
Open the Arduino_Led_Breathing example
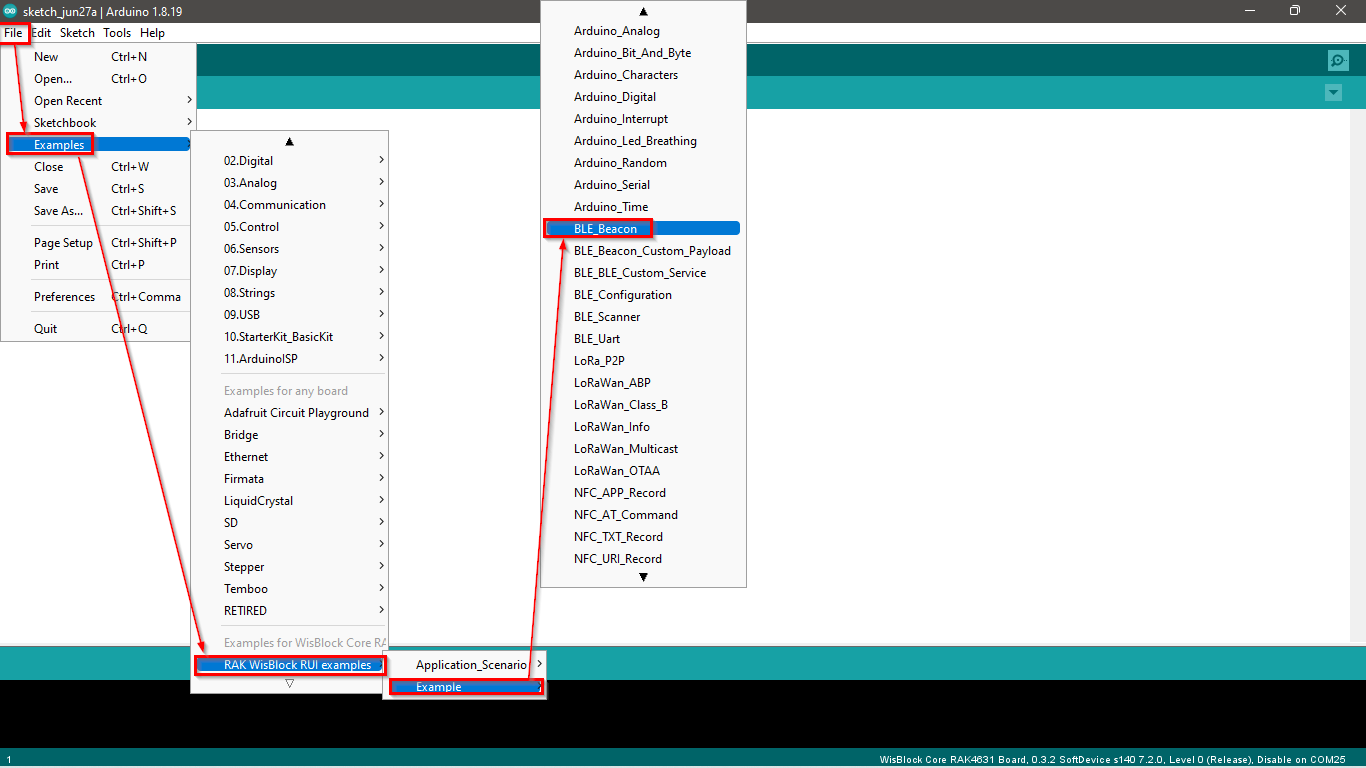point(643,141)
